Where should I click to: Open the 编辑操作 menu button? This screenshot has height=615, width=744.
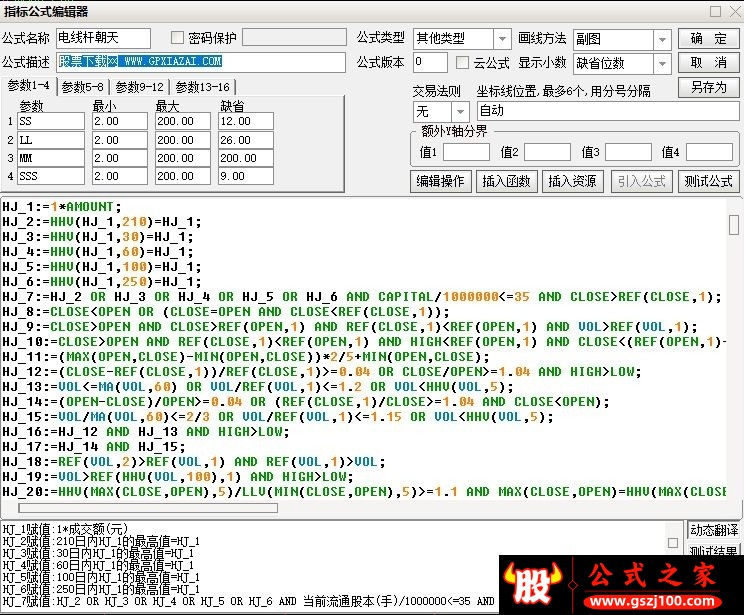[440, 181]
